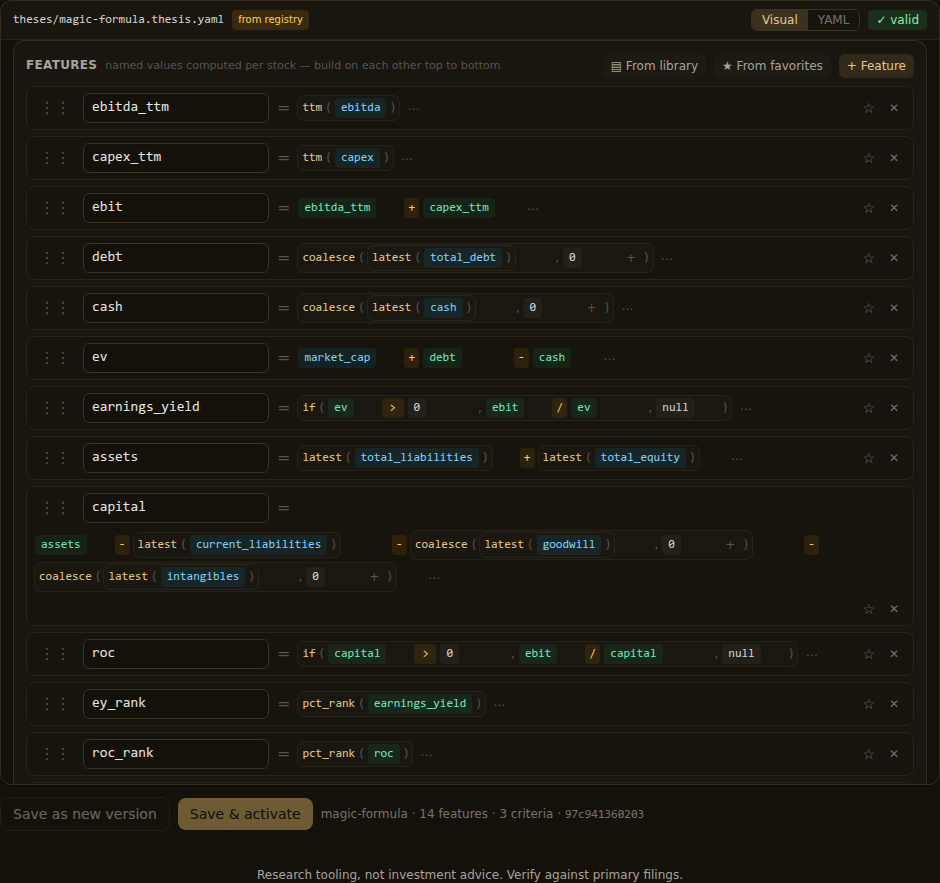This screenshot has width=940, height=883.
Task: Favorite the ey_rank feature
Action: pyautogui.click(x=868, y=704)
